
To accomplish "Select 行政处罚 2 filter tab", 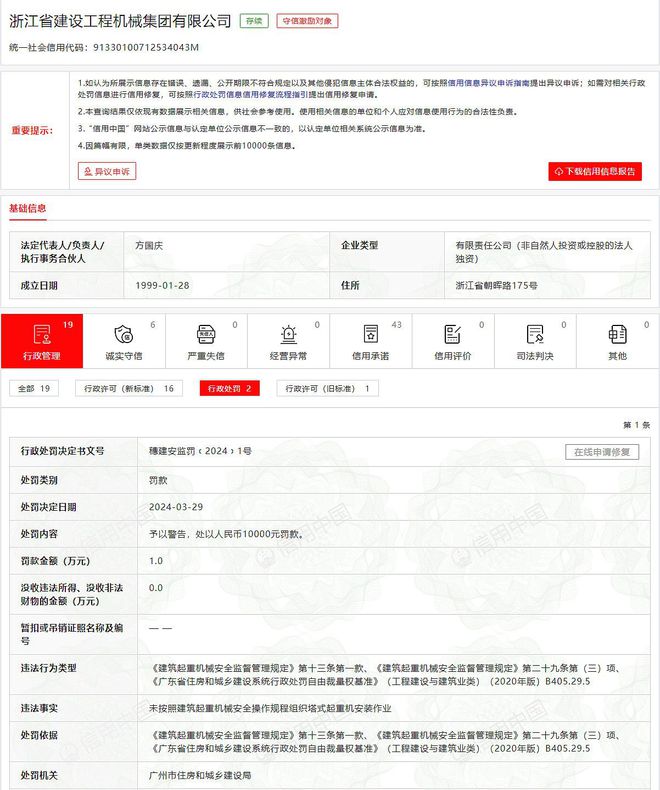I will point(230,388).
